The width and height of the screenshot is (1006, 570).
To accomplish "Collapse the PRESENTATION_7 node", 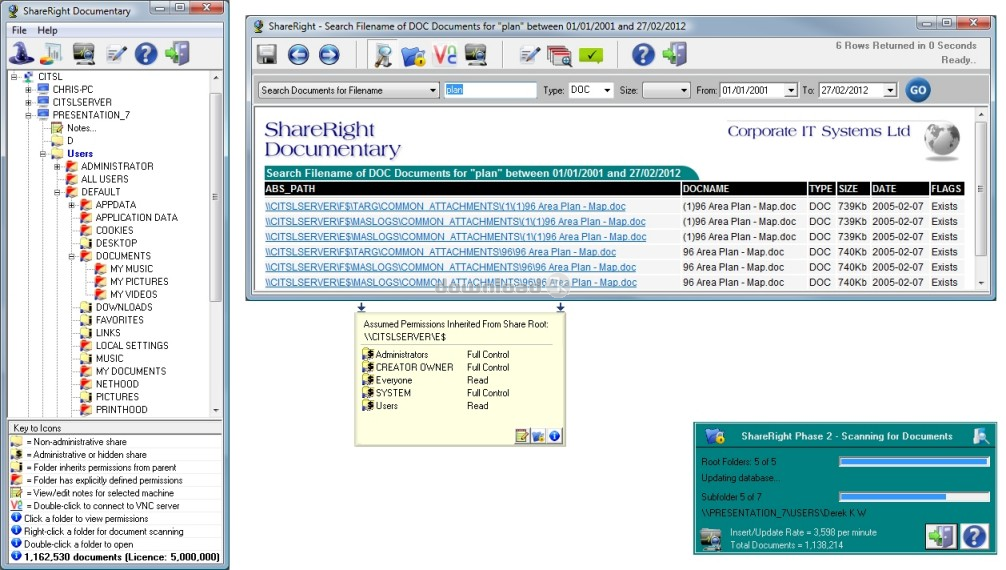I will pyautogui.click(x=28, y=116).
